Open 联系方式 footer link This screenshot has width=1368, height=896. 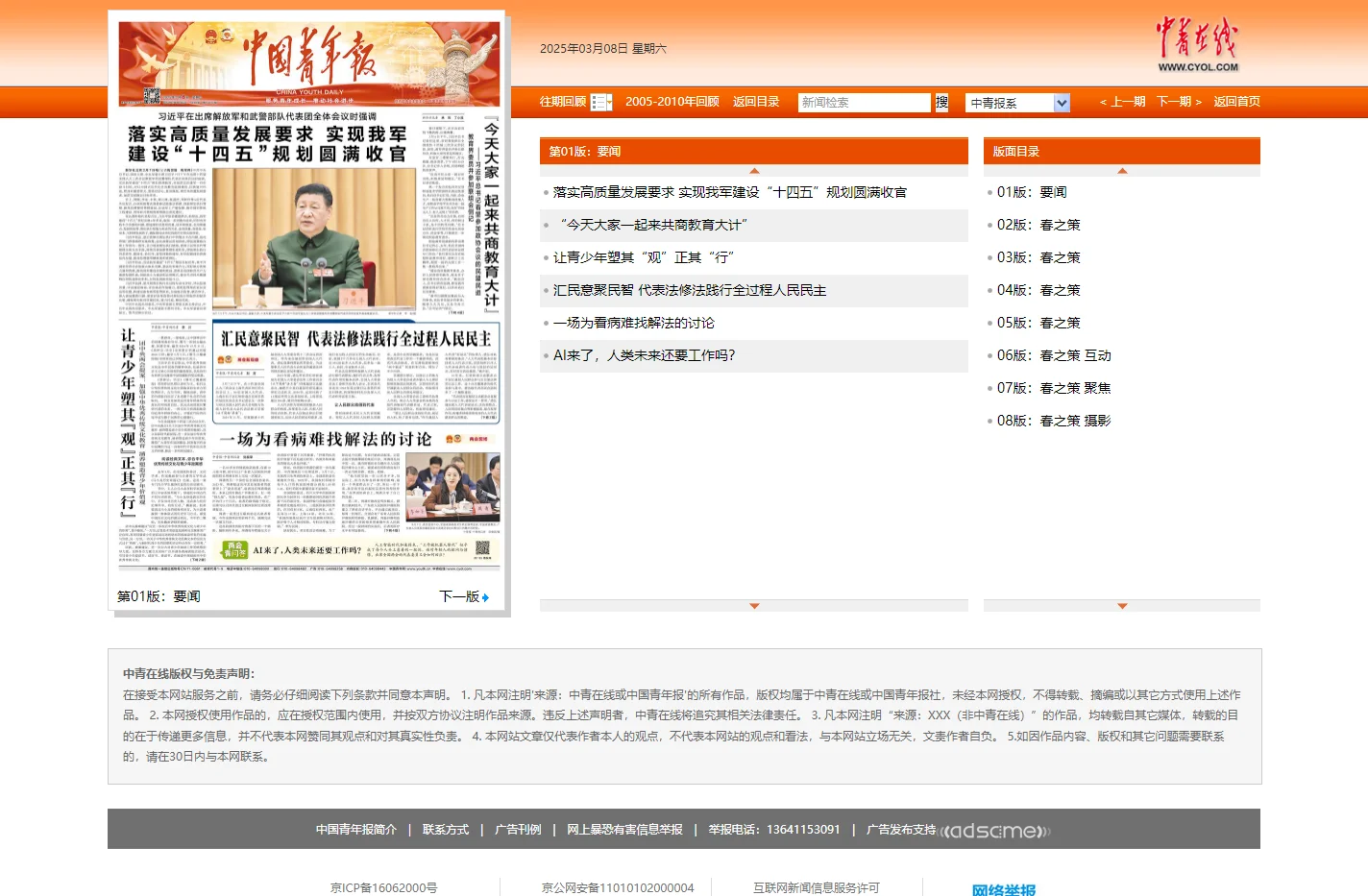(446, 830)
